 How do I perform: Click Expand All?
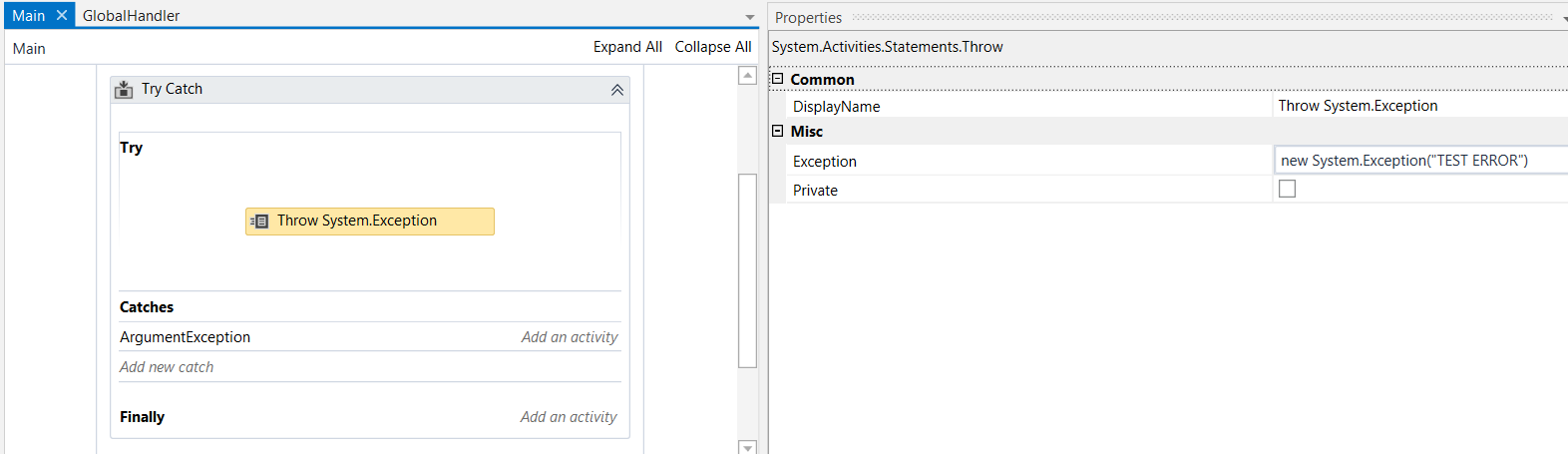[627, 47]
